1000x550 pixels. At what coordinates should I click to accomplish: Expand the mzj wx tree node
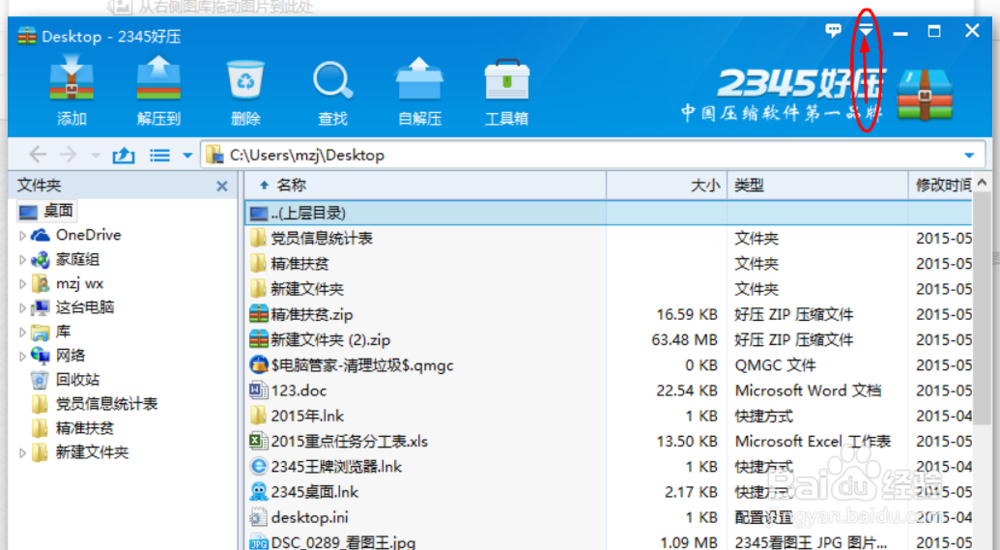pos(22,284)
